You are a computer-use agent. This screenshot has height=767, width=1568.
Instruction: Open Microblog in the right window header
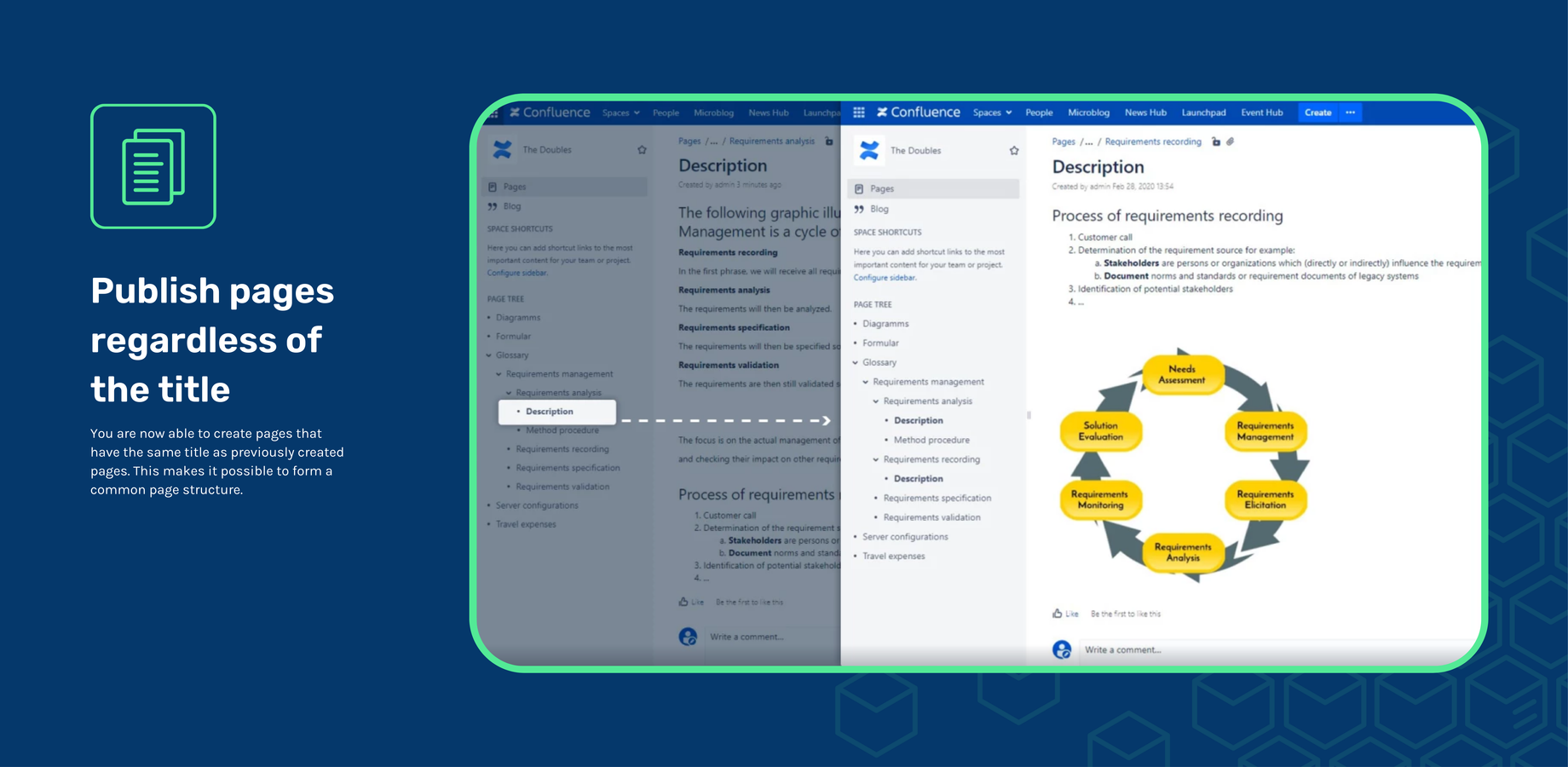1088,112
